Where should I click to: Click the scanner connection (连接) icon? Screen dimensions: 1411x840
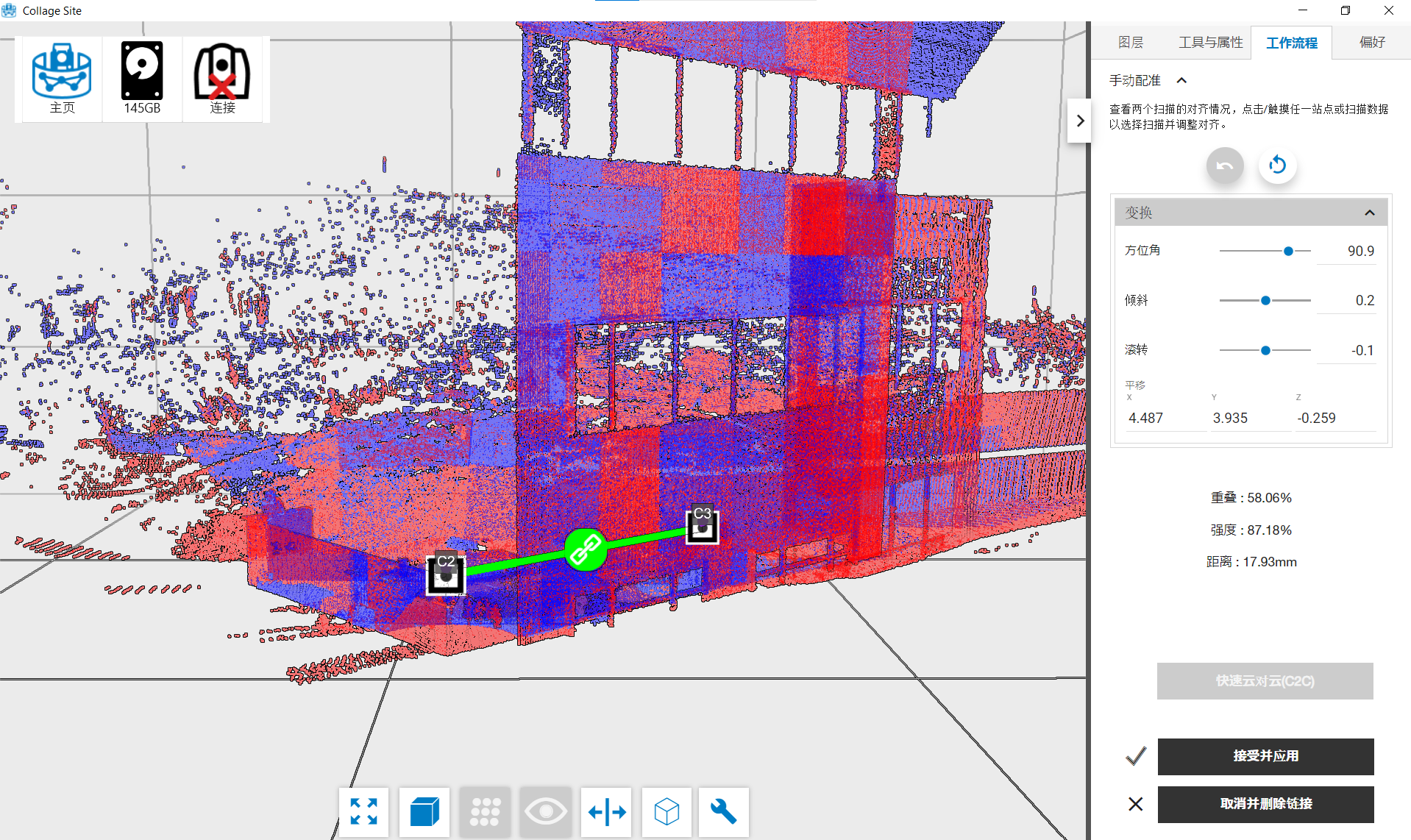point(222,78)
